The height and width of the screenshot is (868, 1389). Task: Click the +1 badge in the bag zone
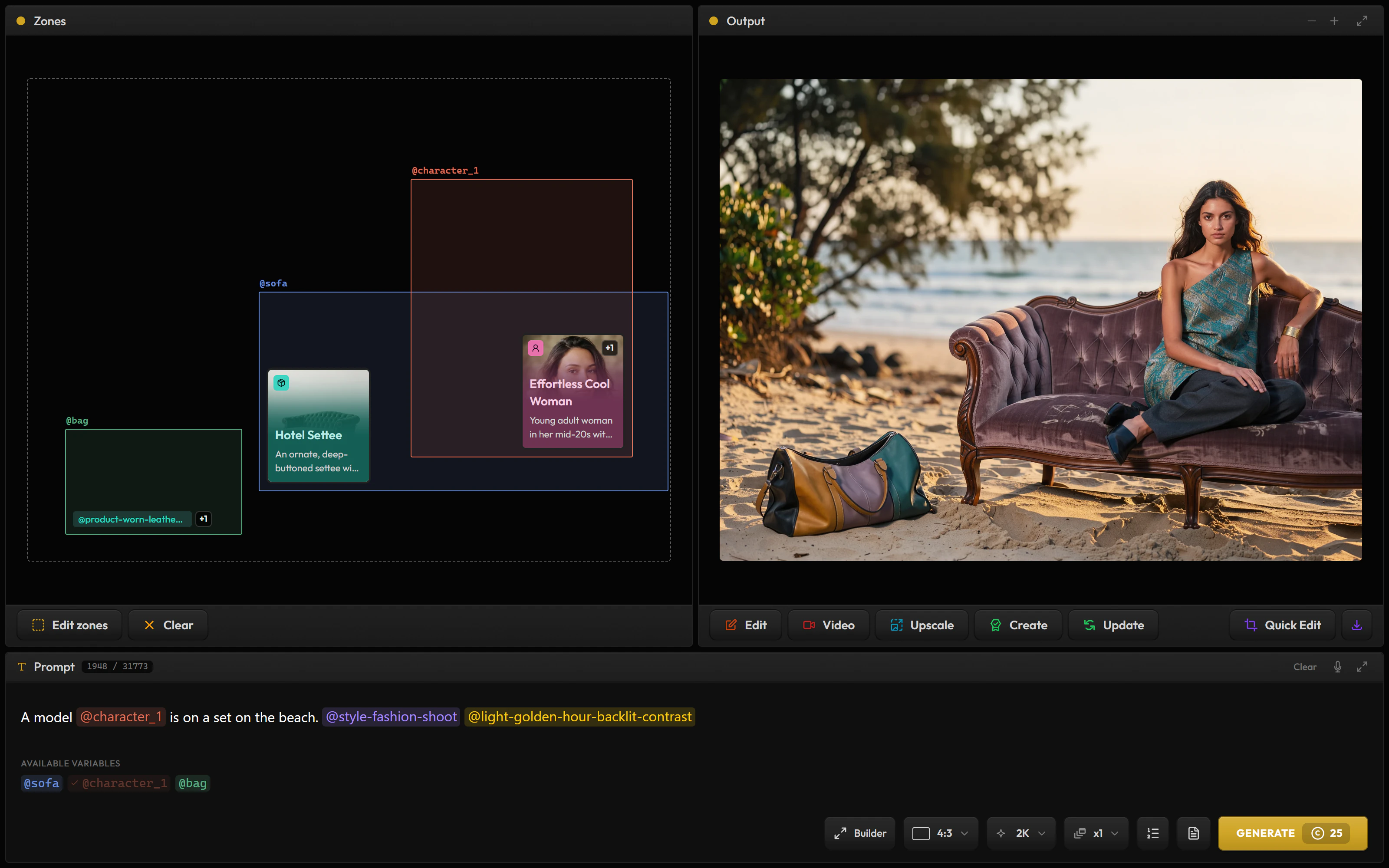203,519
